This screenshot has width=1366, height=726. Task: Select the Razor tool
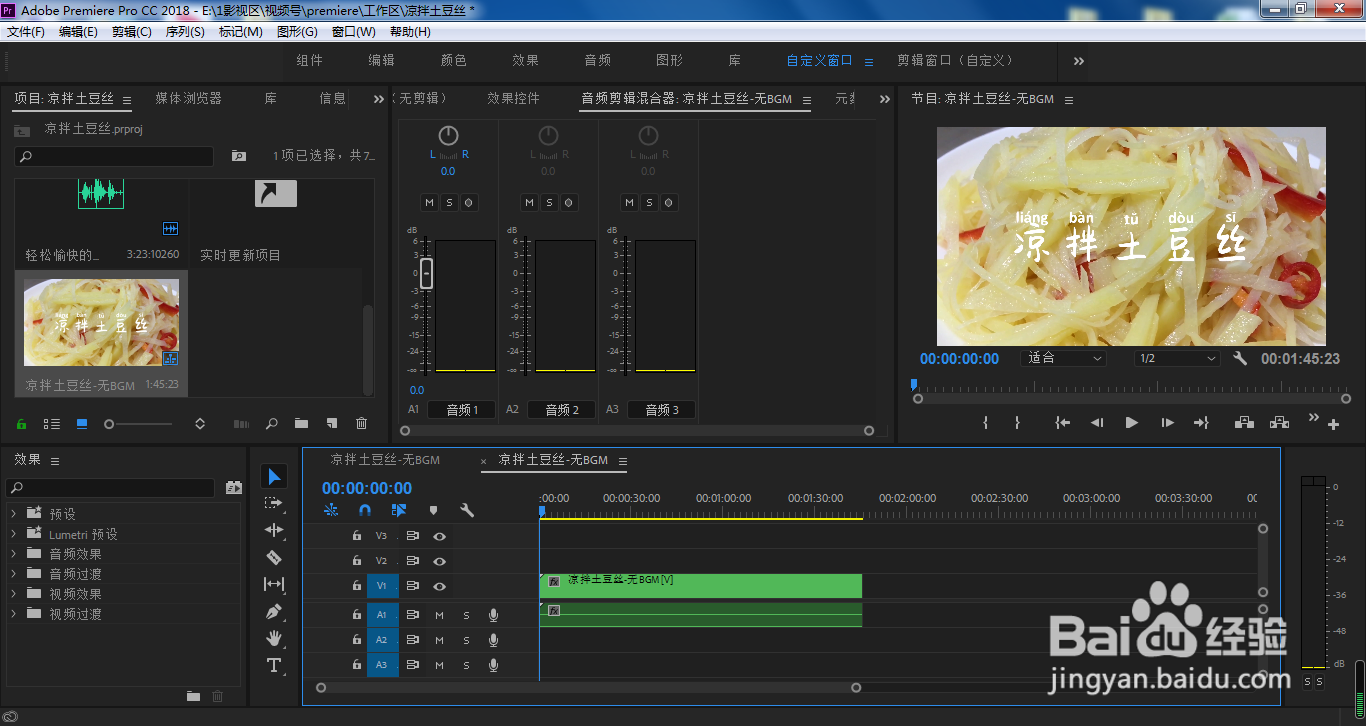pyautogui.click(x=274, y=557)
